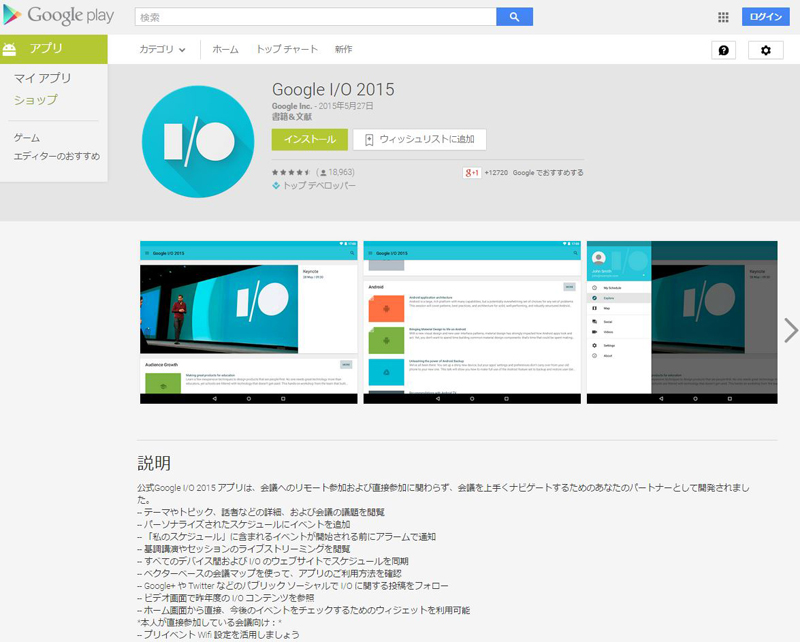Click the ログイン button
The width and height of the screenshot is (800, 642).
click(x=765, y=17)
